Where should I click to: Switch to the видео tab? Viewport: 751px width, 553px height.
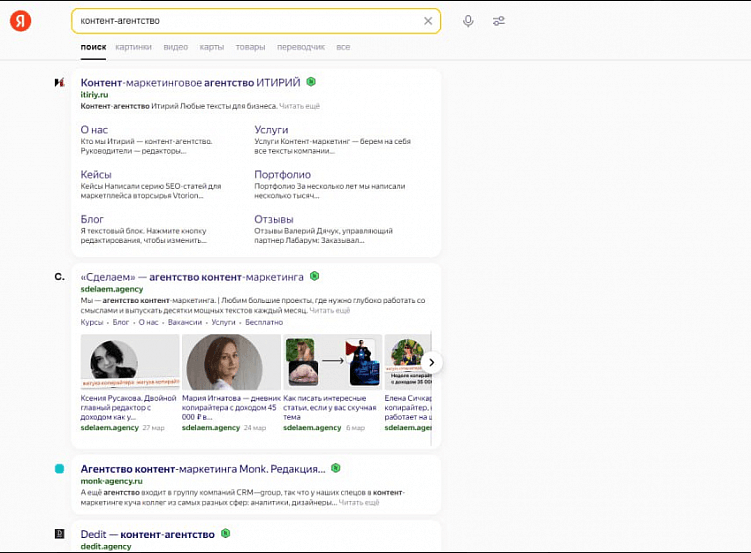point(175,47)
